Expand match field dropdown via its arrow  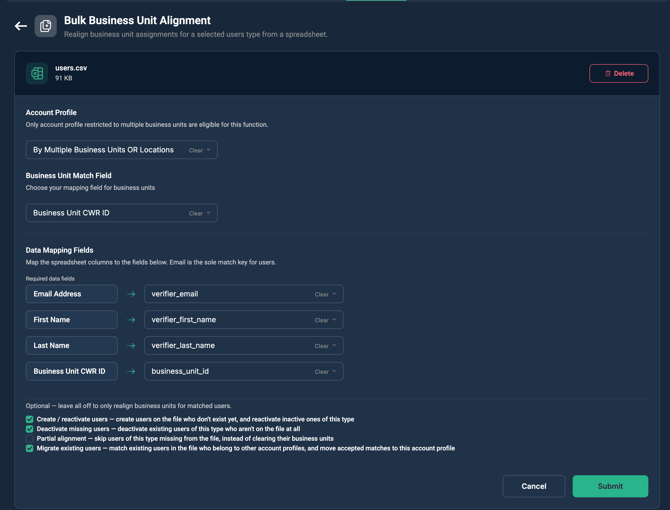[x=209, y=213]
